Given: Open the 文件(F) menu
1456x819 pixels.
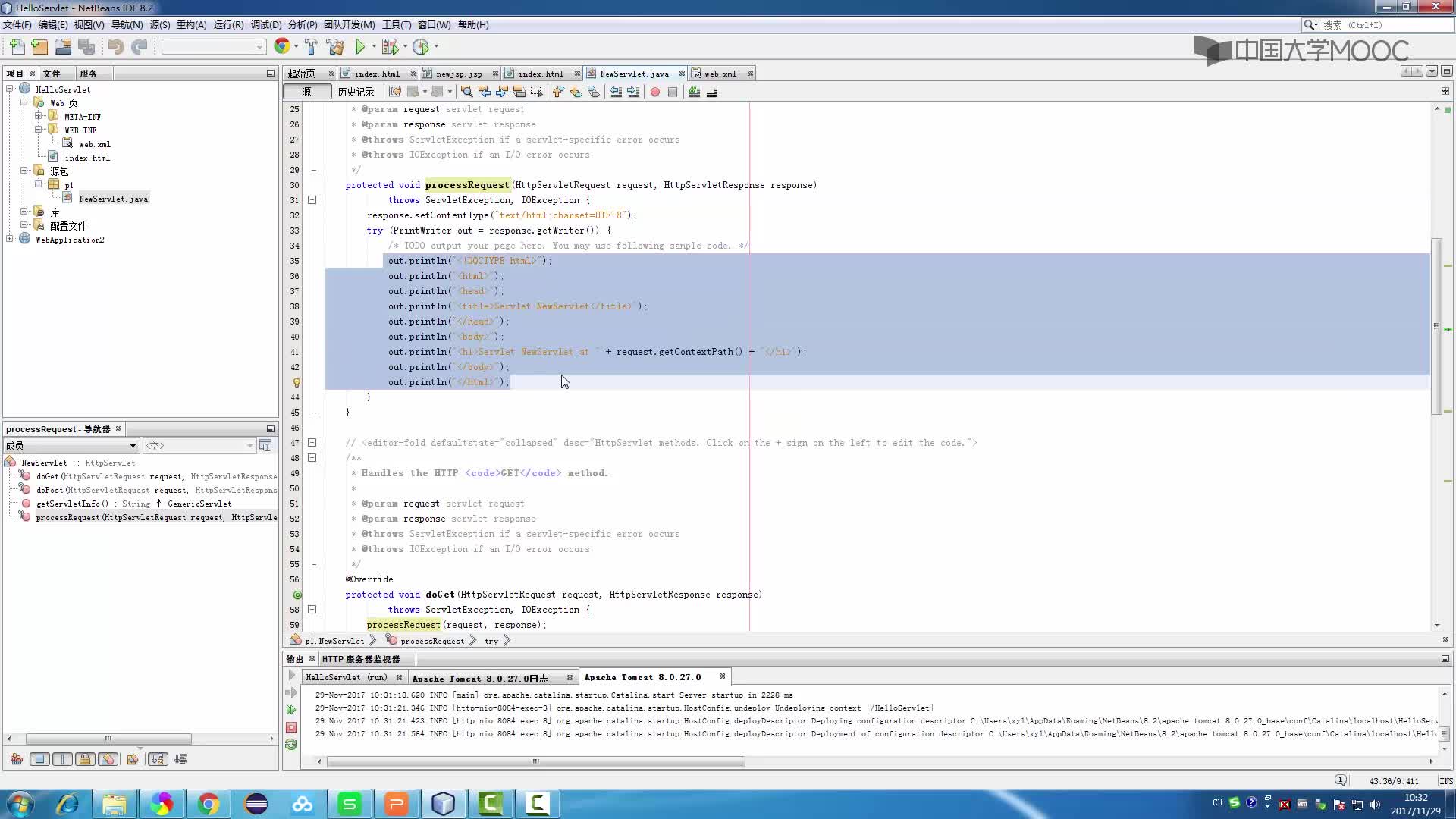Looking at the screenshot, I should (17, 25).
